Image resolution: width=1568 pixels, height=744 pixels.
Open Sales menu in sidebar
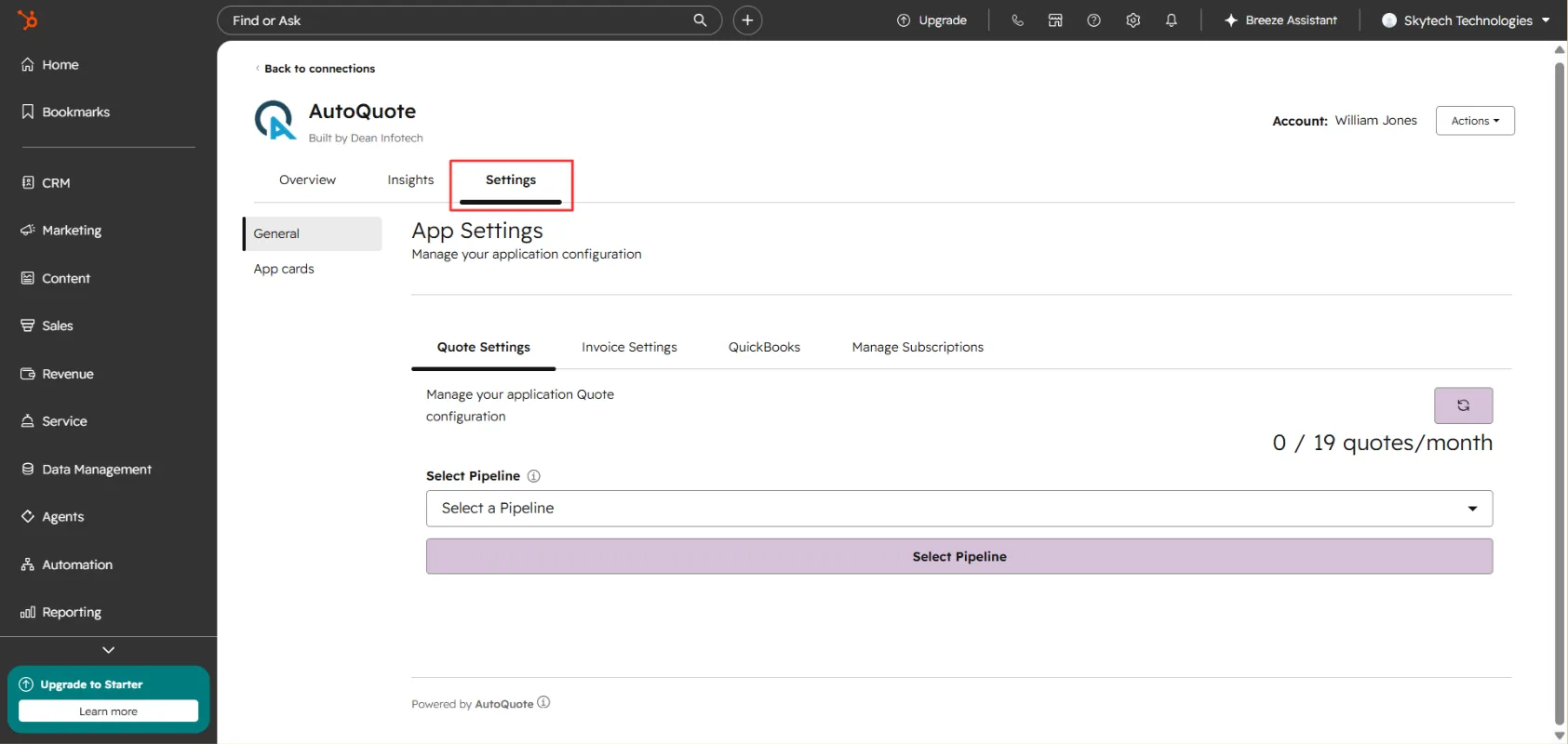tap(47, 325)
